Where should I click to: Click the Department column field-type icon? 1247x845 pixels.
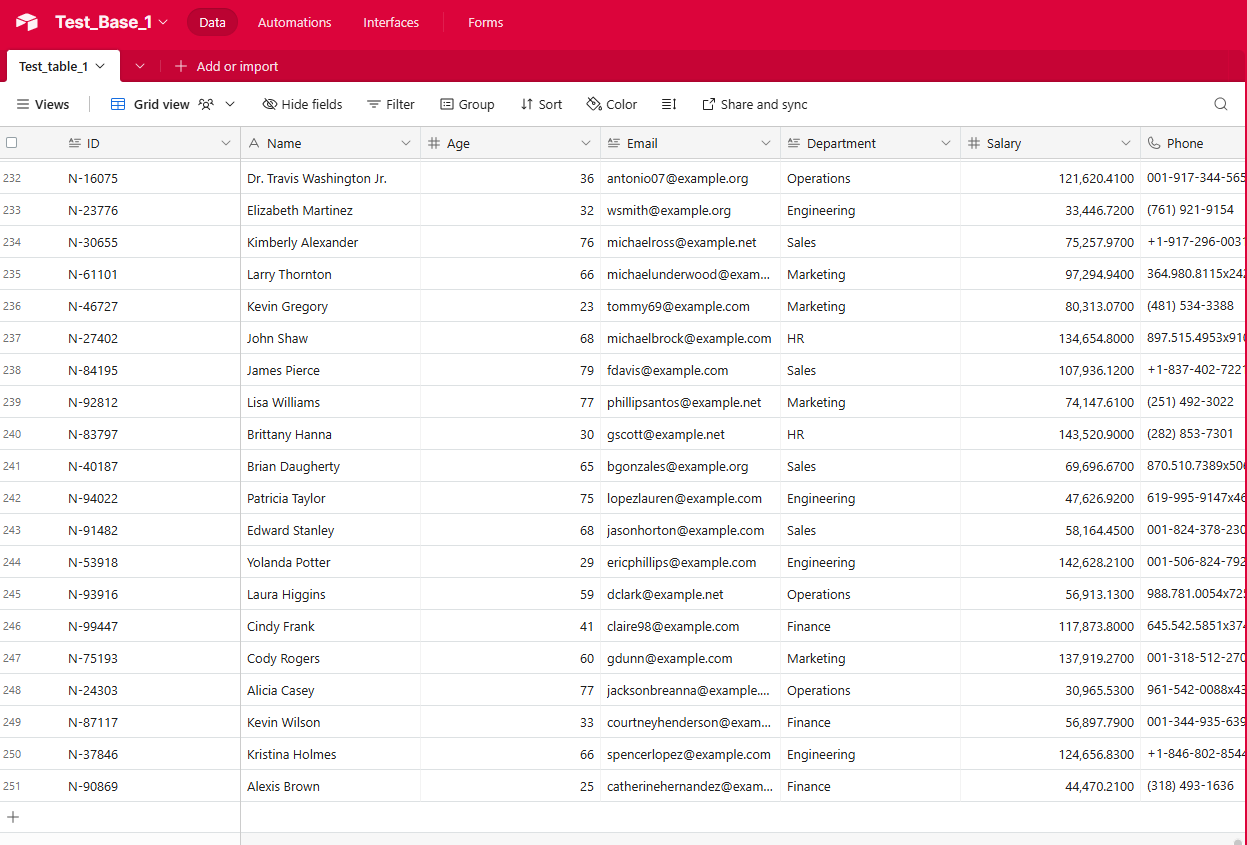(x=794, y=143)
